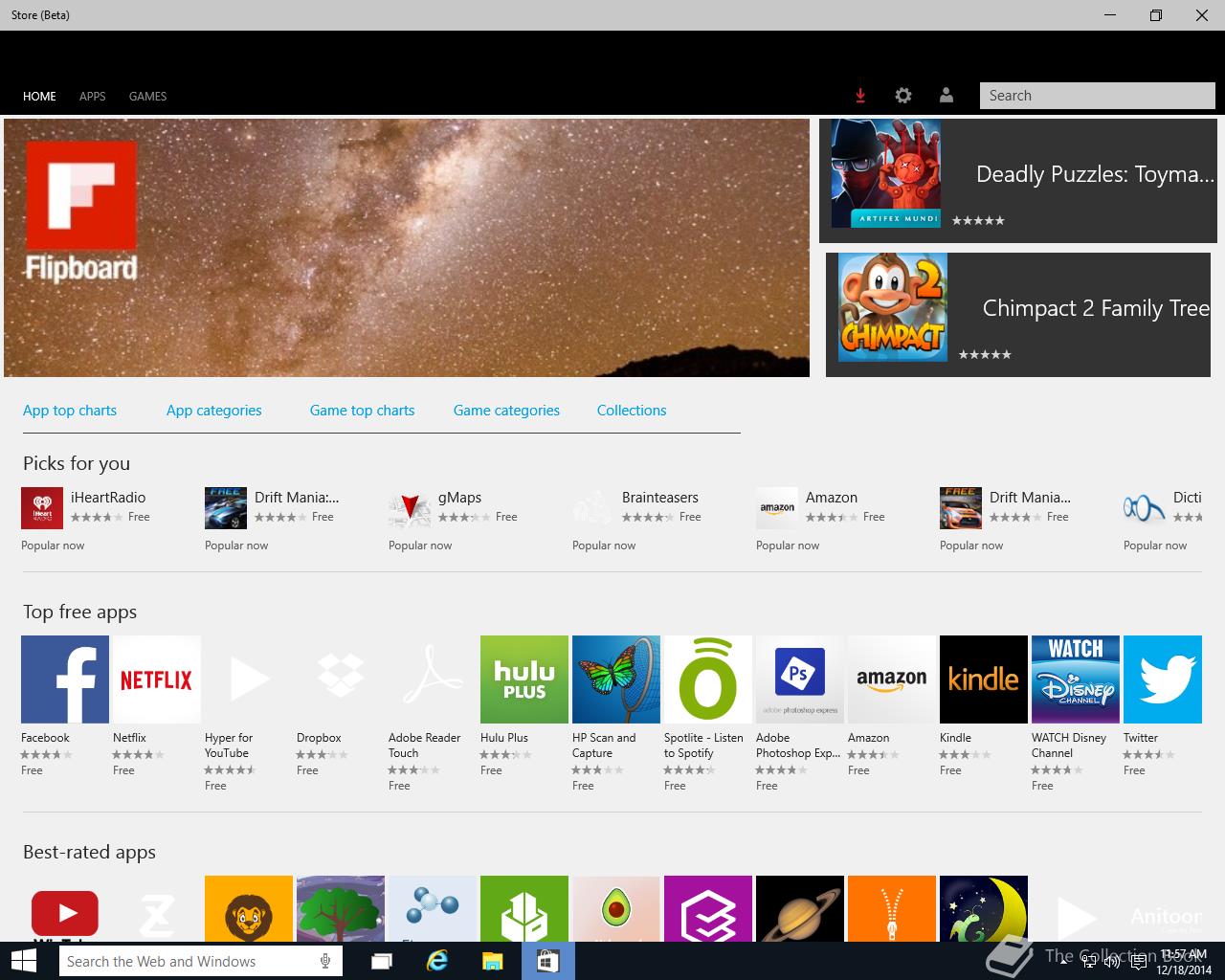Select the Store icon on taskbar
Viewport: 1225px width, 980px height.
548,961
